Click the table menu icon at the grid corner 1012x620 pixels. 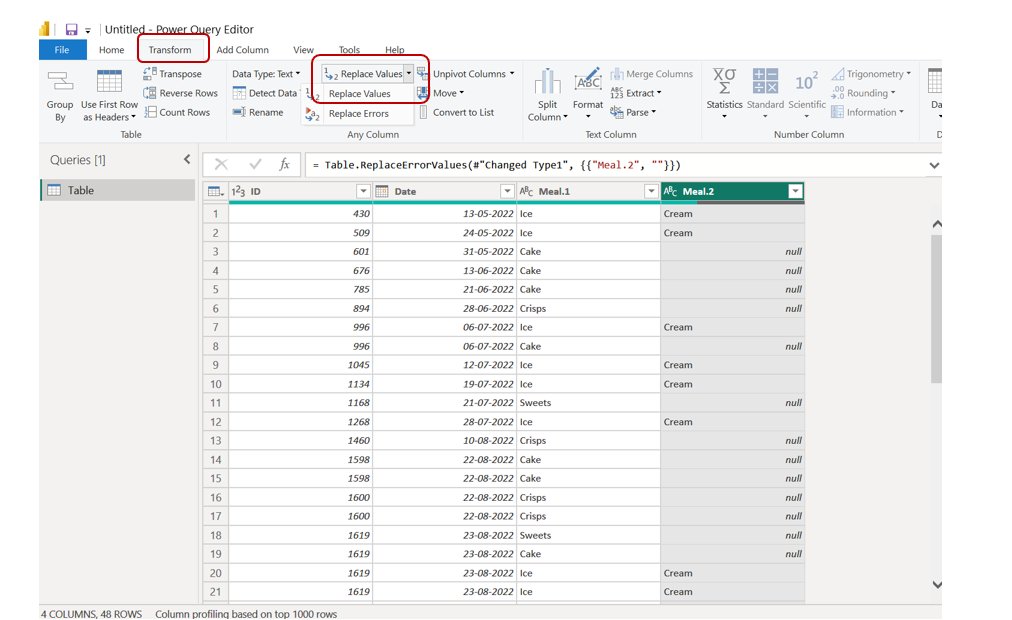pos(216,192)
